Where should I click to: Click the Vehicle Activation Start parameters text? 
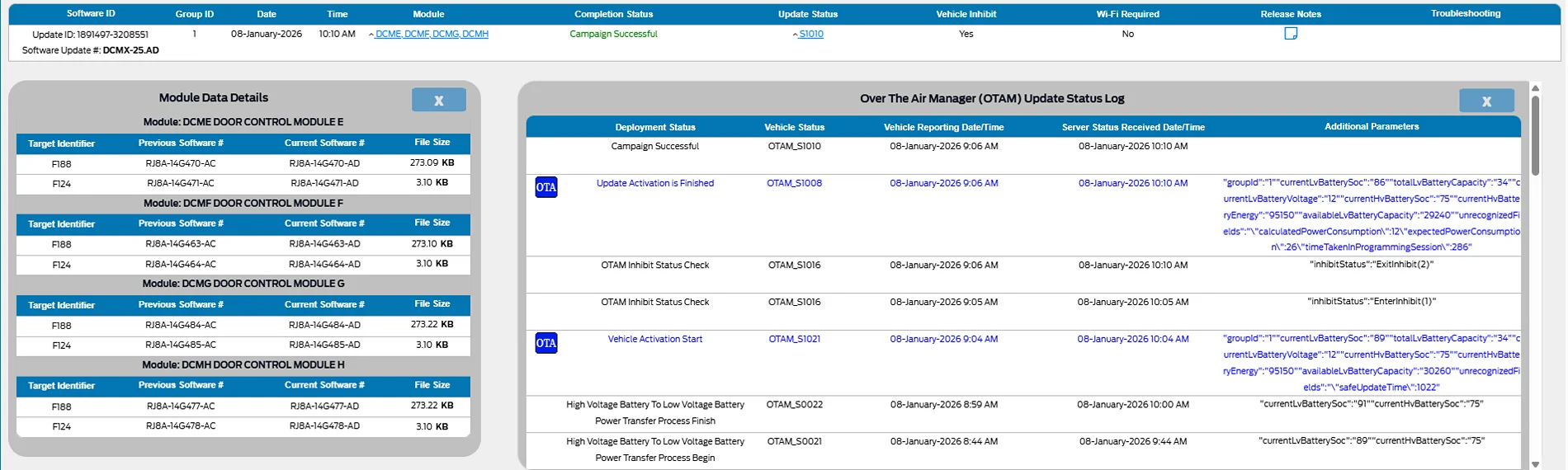(x=1372, y=363)
